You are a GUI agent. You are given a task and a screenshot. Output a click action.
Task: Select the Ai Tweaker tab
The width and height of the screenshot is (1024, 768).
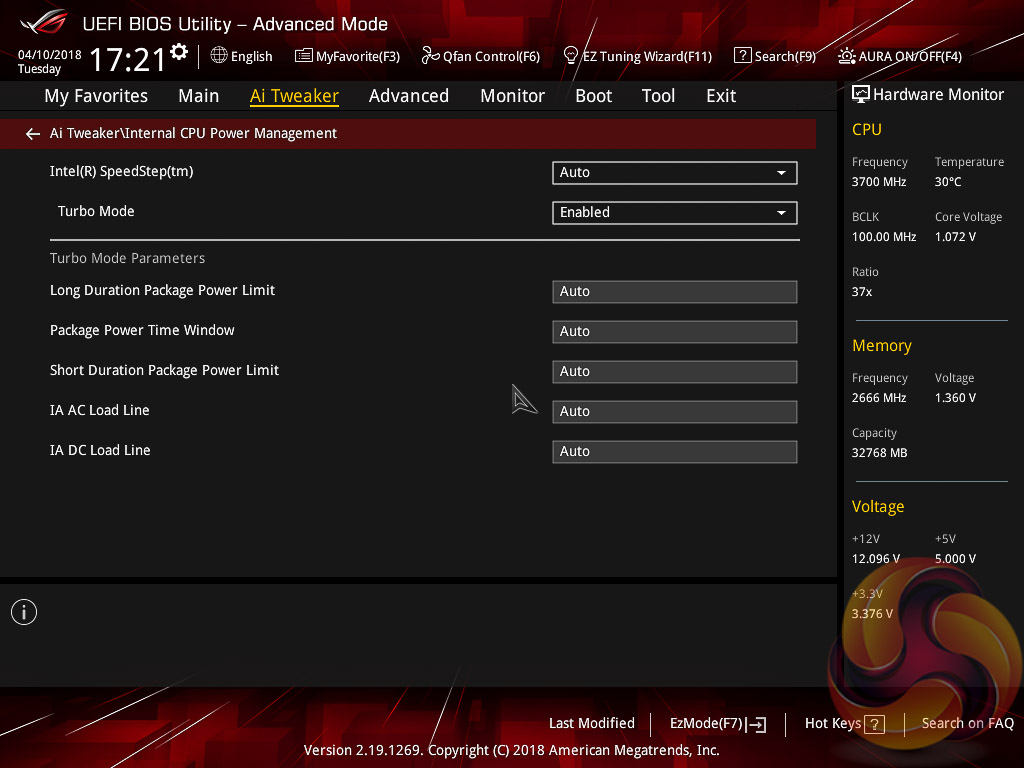click(294, 96)
